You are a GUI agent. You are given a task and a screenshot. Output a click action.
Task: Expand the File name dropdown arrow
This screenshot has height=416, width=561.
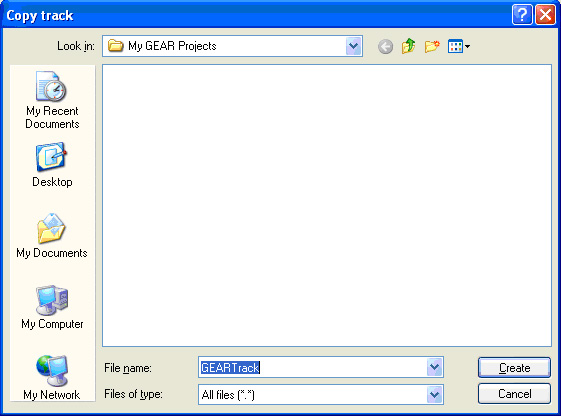point(434,367)
